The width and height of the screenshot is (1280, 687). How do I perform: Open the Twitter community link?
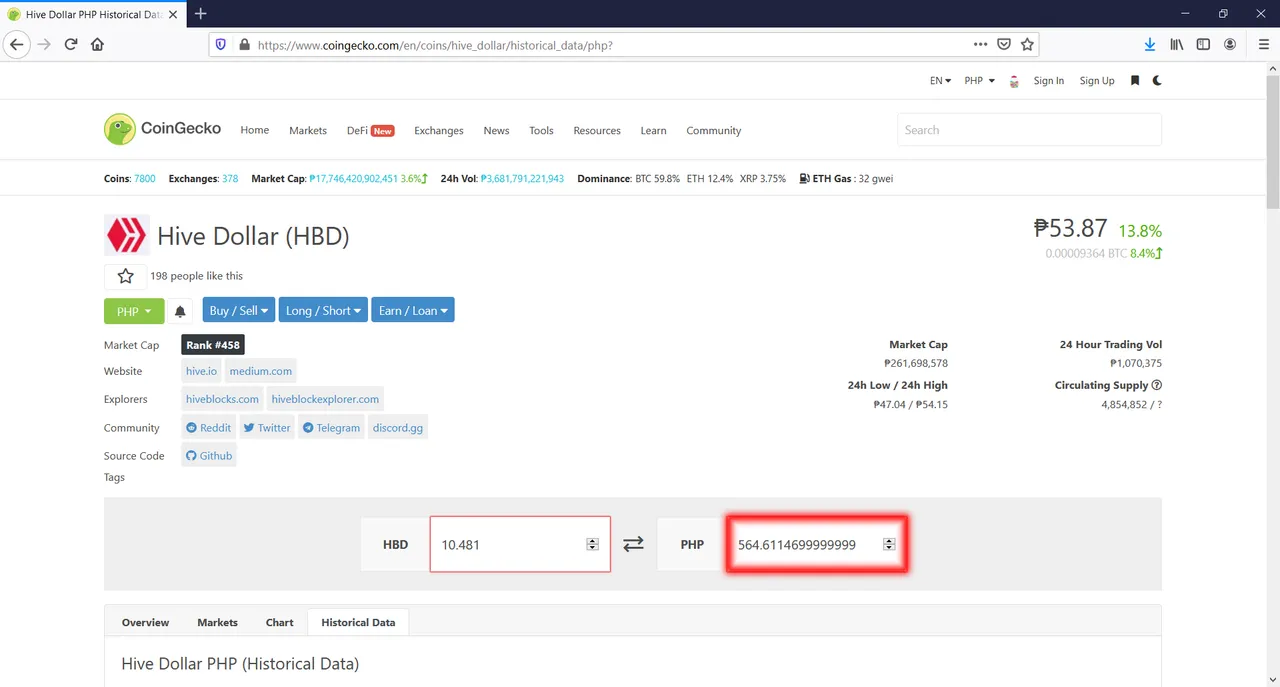click(266, 427)
